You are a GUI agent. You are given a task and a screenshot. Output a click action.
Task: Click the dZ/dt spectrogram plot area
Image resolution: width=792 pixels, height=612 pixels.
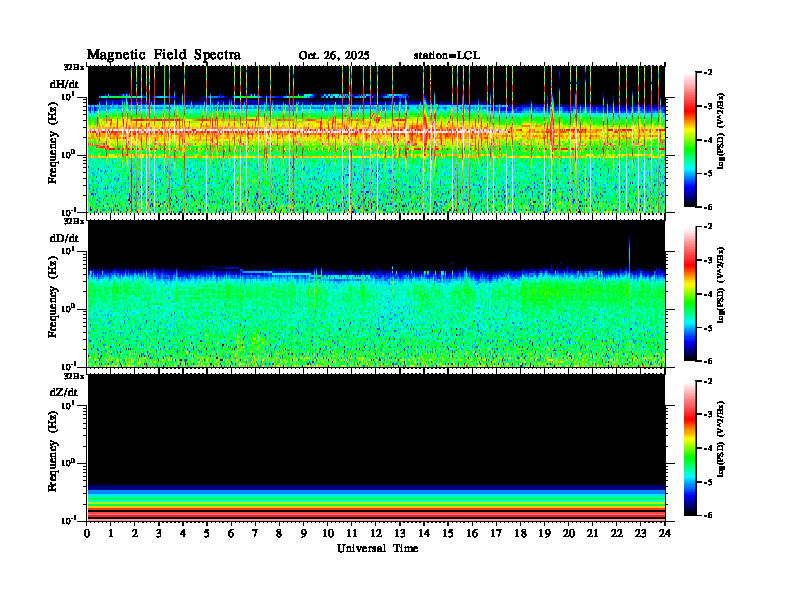click(376, 448)
